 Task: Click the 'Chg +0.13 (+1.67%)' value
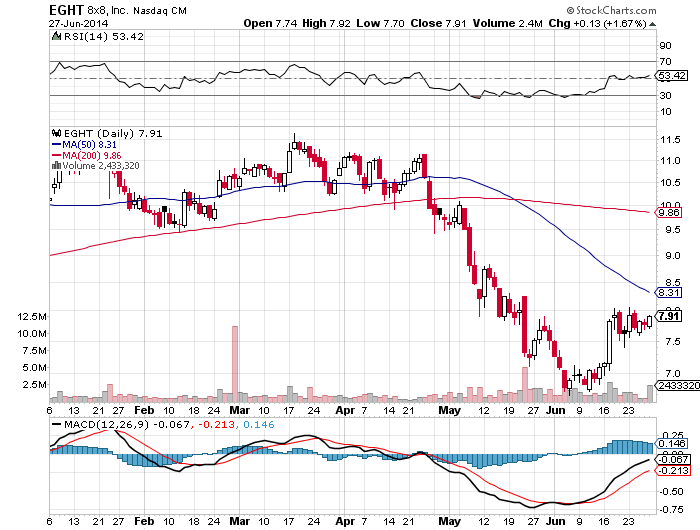click(597, 23)
